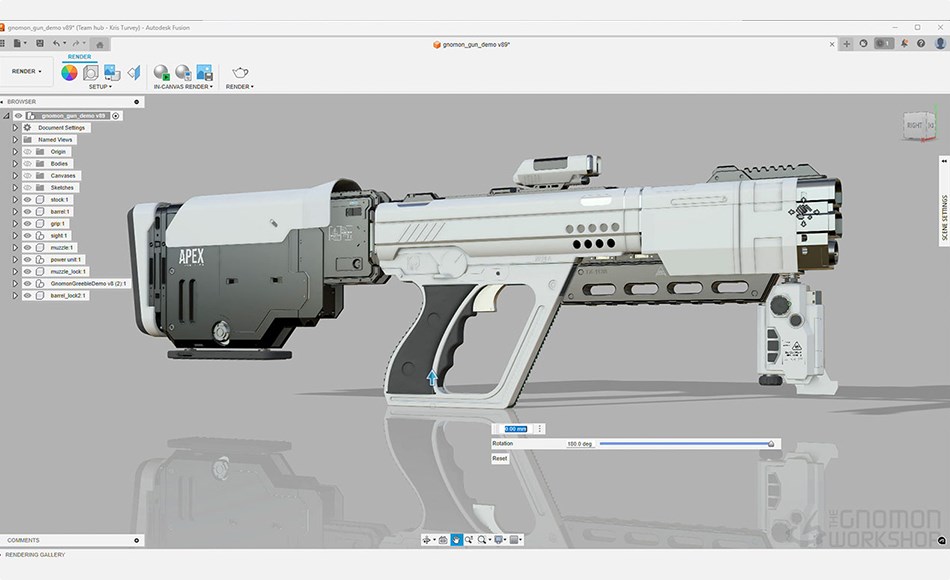Show the Sketches folder via eye icon
The image size is (950, 580).
pos(28,188)
